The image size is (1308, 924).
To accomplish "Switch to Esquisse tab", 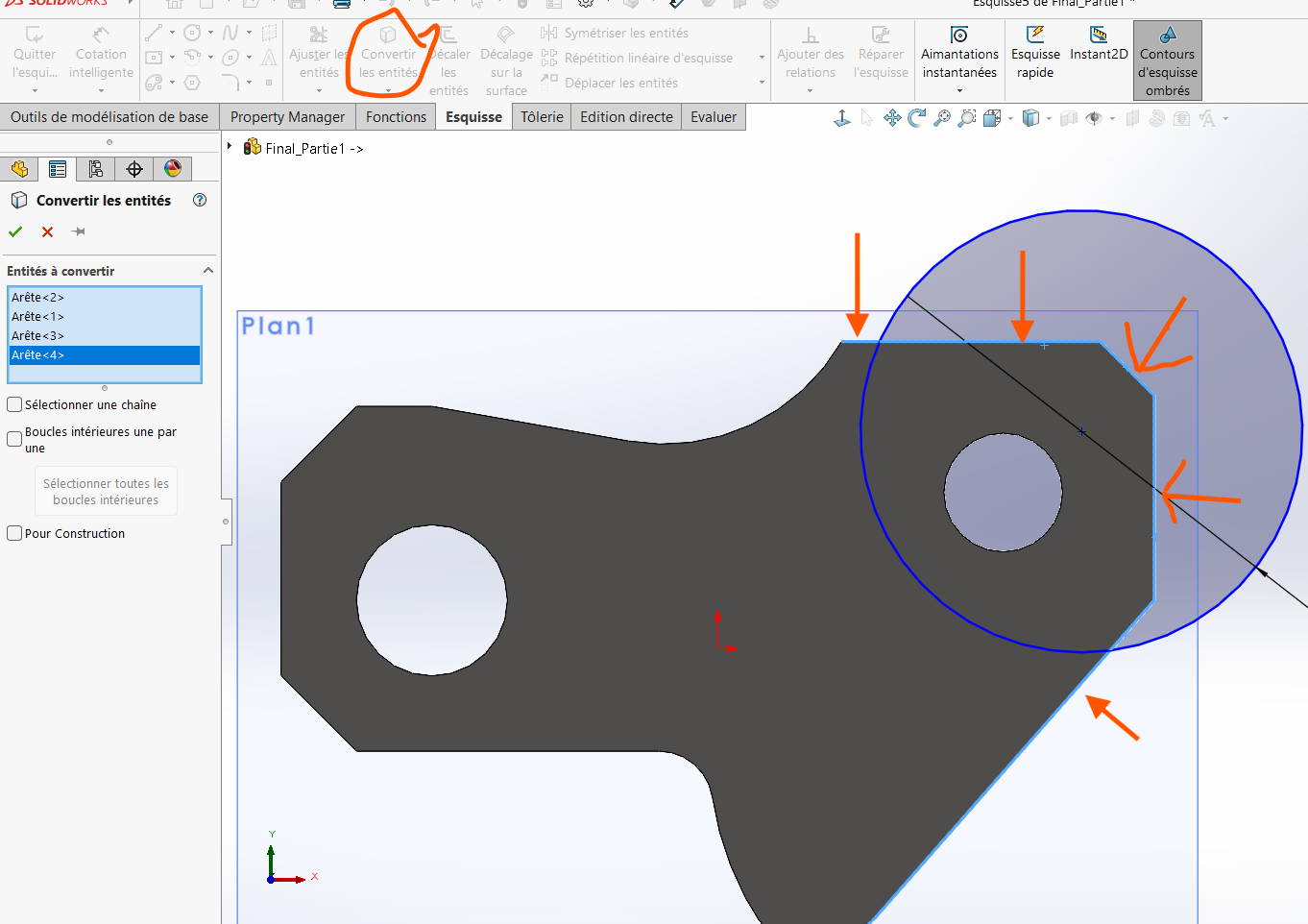I will (473, 116).
